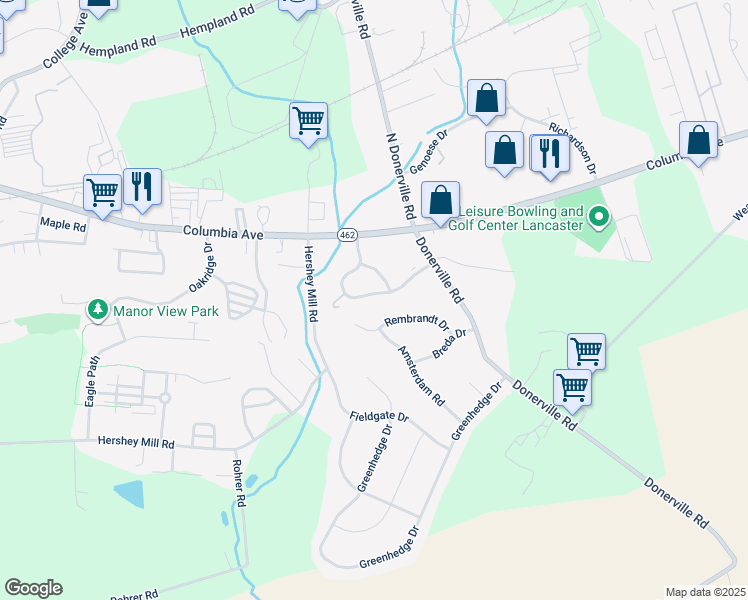Click the upper grocery cart marker near Donerville Rd
The width and height of the screenshot is (748, 600).
click(587, 352)
